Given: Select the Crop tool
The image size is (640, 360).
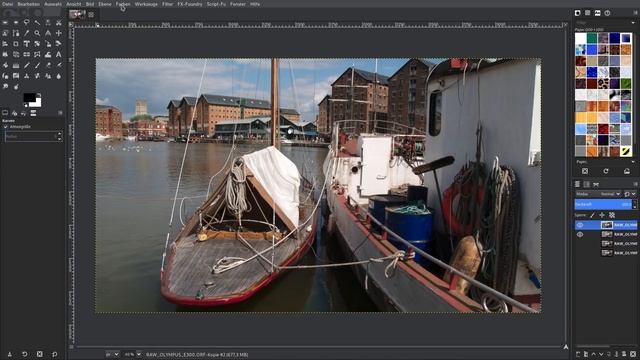Looking at the screenshot, I should (16, 44).
